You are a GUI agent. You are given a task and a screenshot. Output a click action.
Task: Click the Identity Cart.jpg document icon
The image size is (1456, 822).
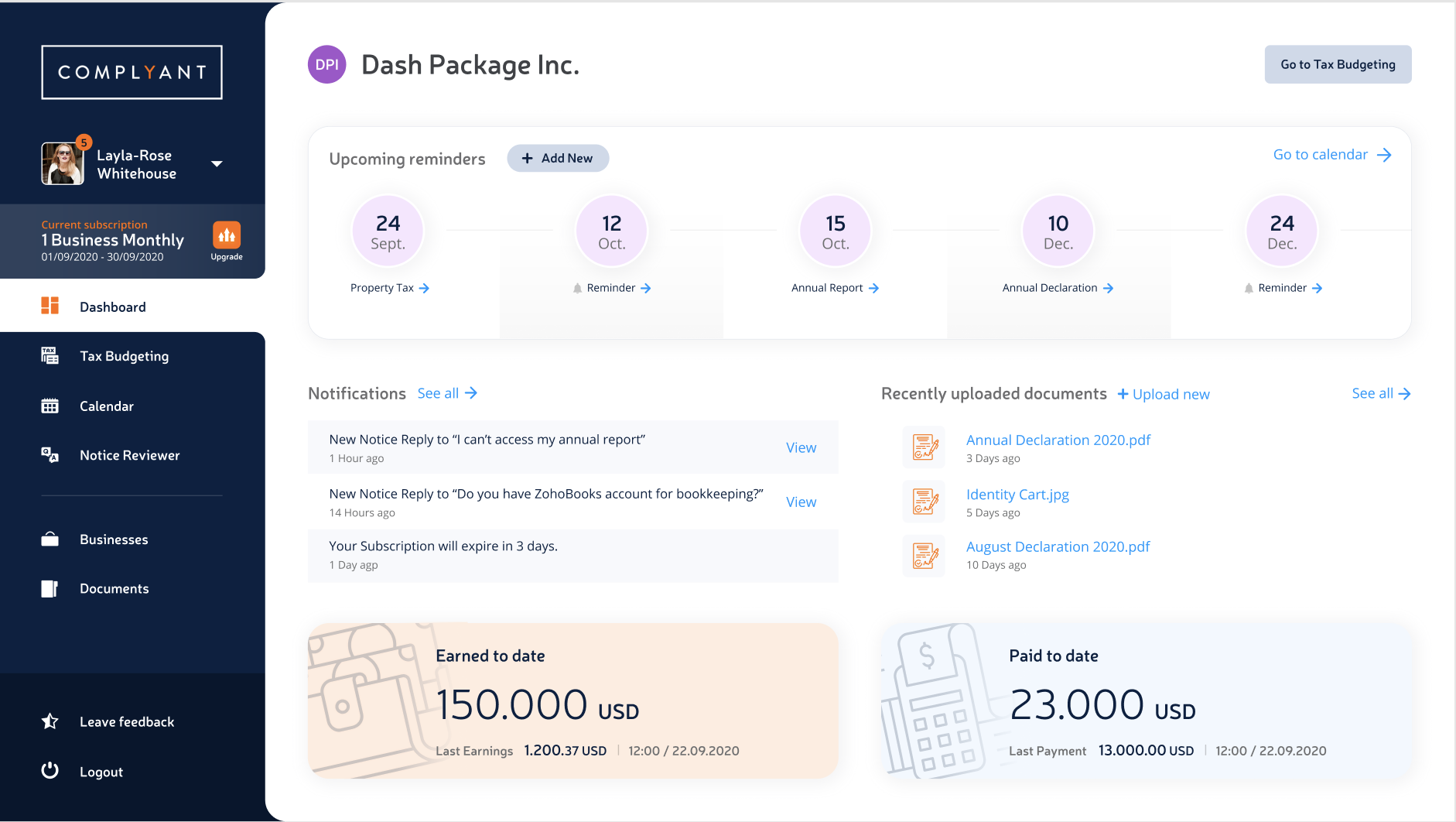[925, 502]
